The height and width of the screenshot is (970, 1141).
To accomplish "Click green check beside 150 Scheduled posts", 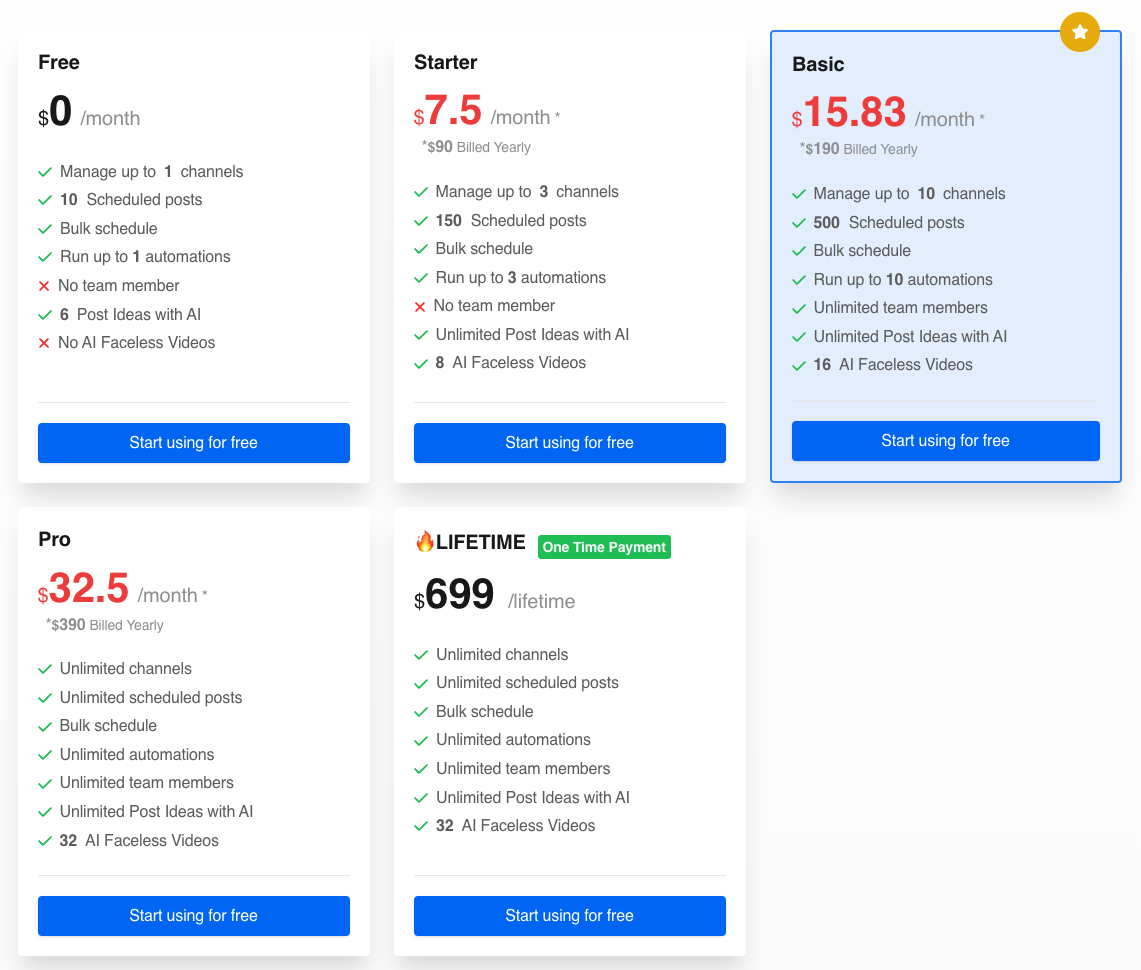I will click(421, 221).
